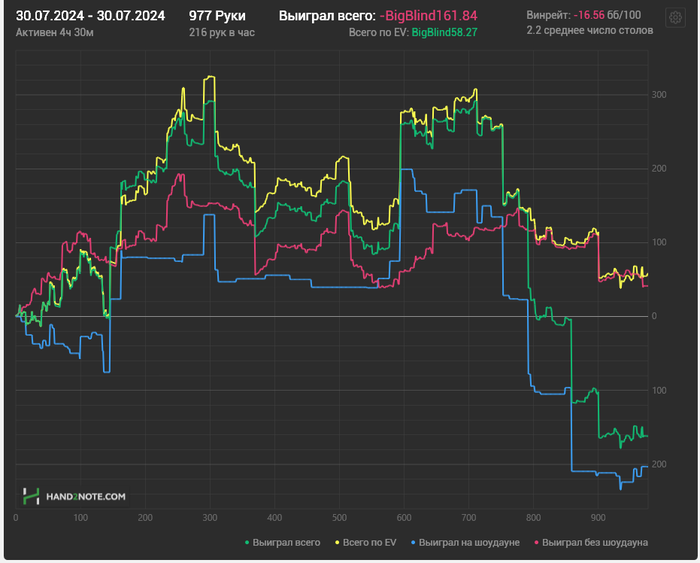700x563 pixels.
Task: Click pink dot beside Выиграл без шоудауна
Action: click(x=535, y=543)
